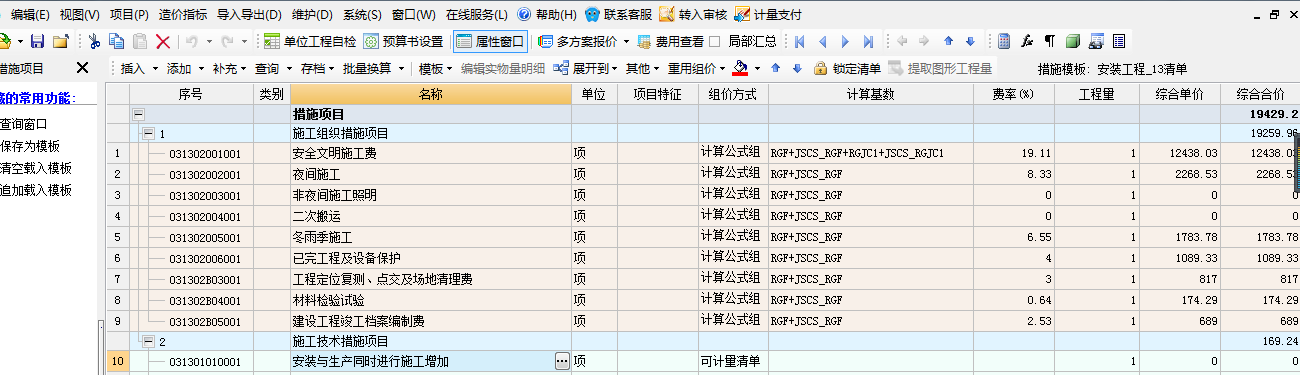1300x375 pixels.
Task: Click the red X delete icon
Action: (162, 41)
